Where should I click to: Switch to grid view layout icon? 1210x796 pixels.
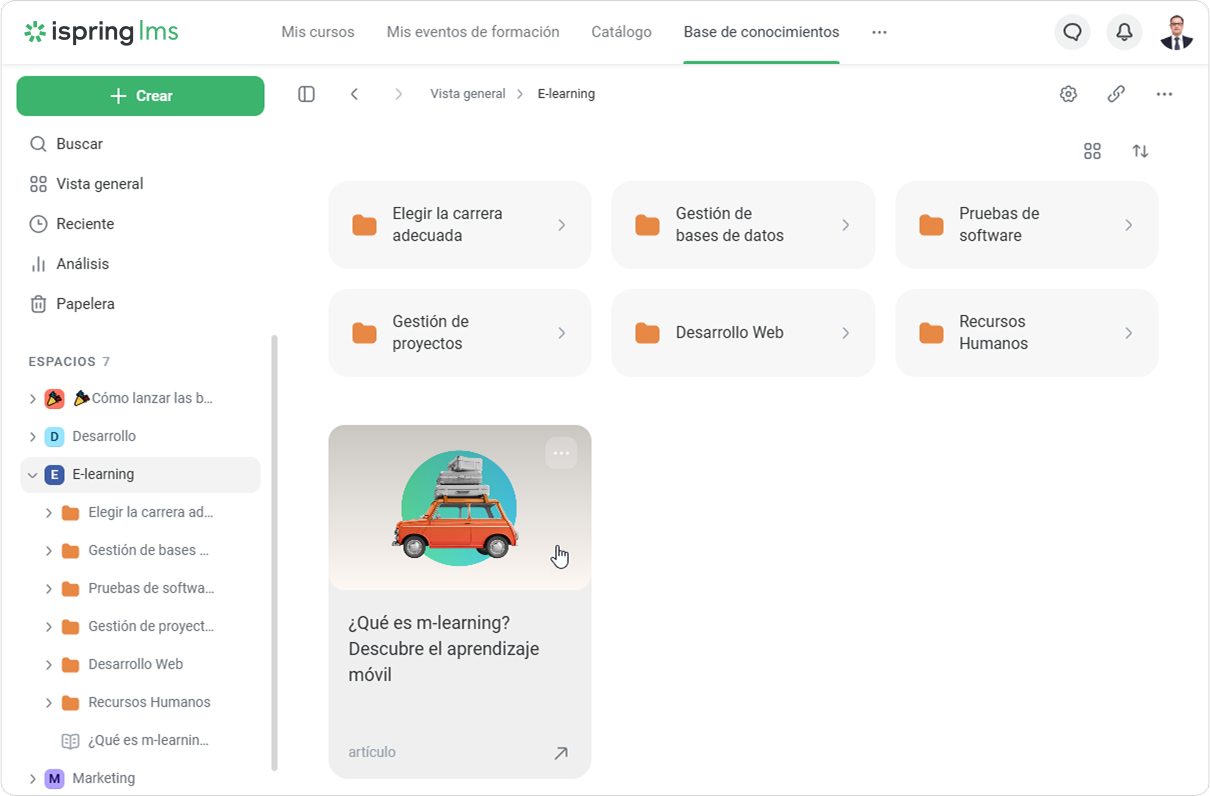(x=1092, y=151)
